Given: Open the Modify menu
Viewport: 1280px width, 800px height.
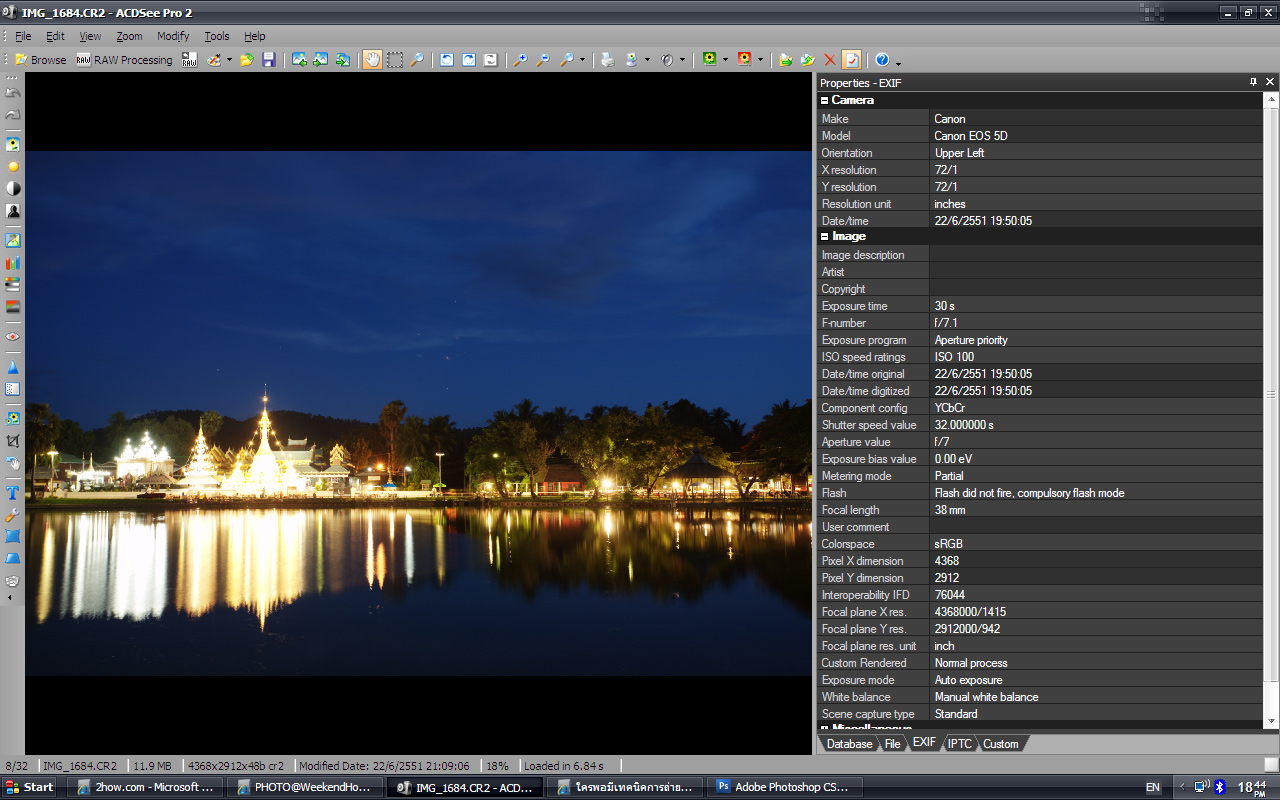Looking at the screenshot, I should click(172, 36).
